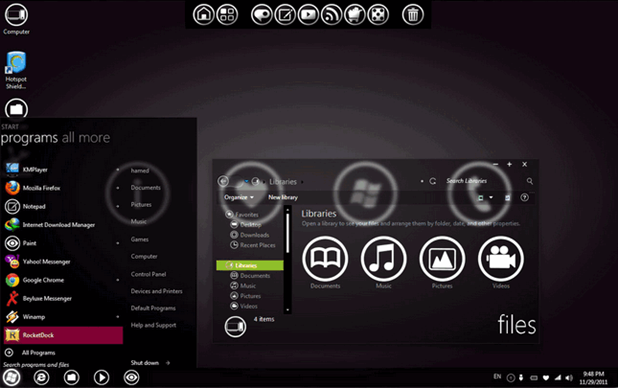Select Downloads under Favorites
The image size is (618, 388).
coord(250,235)
